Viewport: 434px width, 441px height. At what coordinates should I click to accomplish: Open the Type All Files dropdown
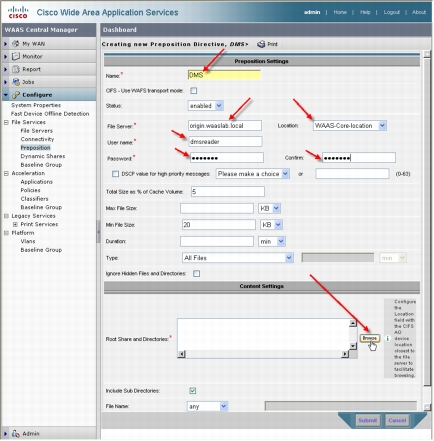tap(238, 258)
